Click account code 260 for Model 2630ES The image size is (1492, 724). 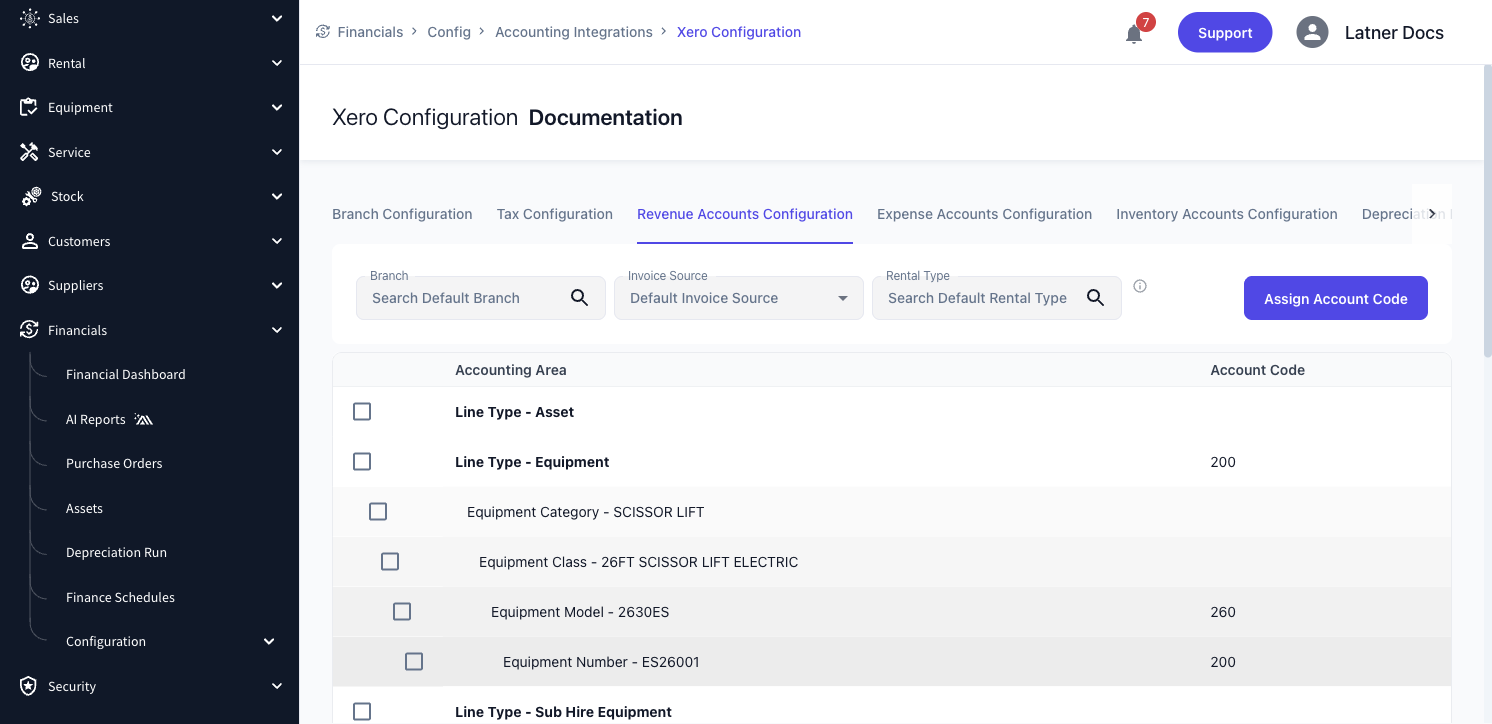[1223, 612]
